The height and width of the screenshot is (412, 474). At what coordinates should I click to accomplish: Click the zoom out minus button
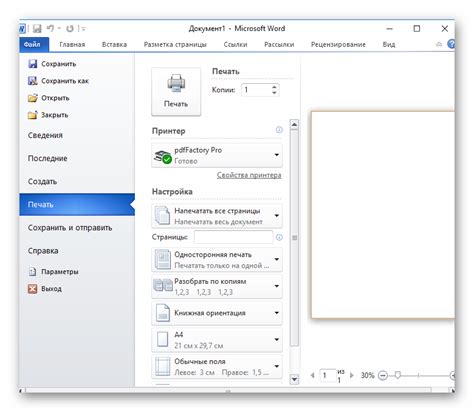coord(383,376)
